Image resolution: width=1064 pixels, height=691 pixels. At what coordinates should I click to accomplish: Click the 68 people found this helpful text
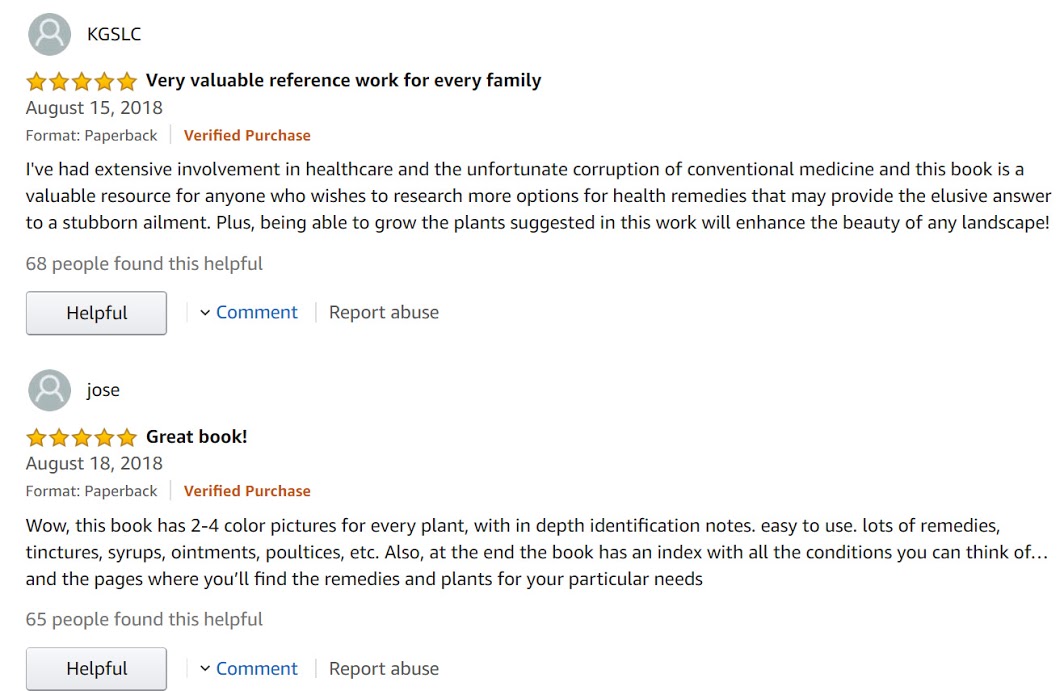click(x=144, y=263)
